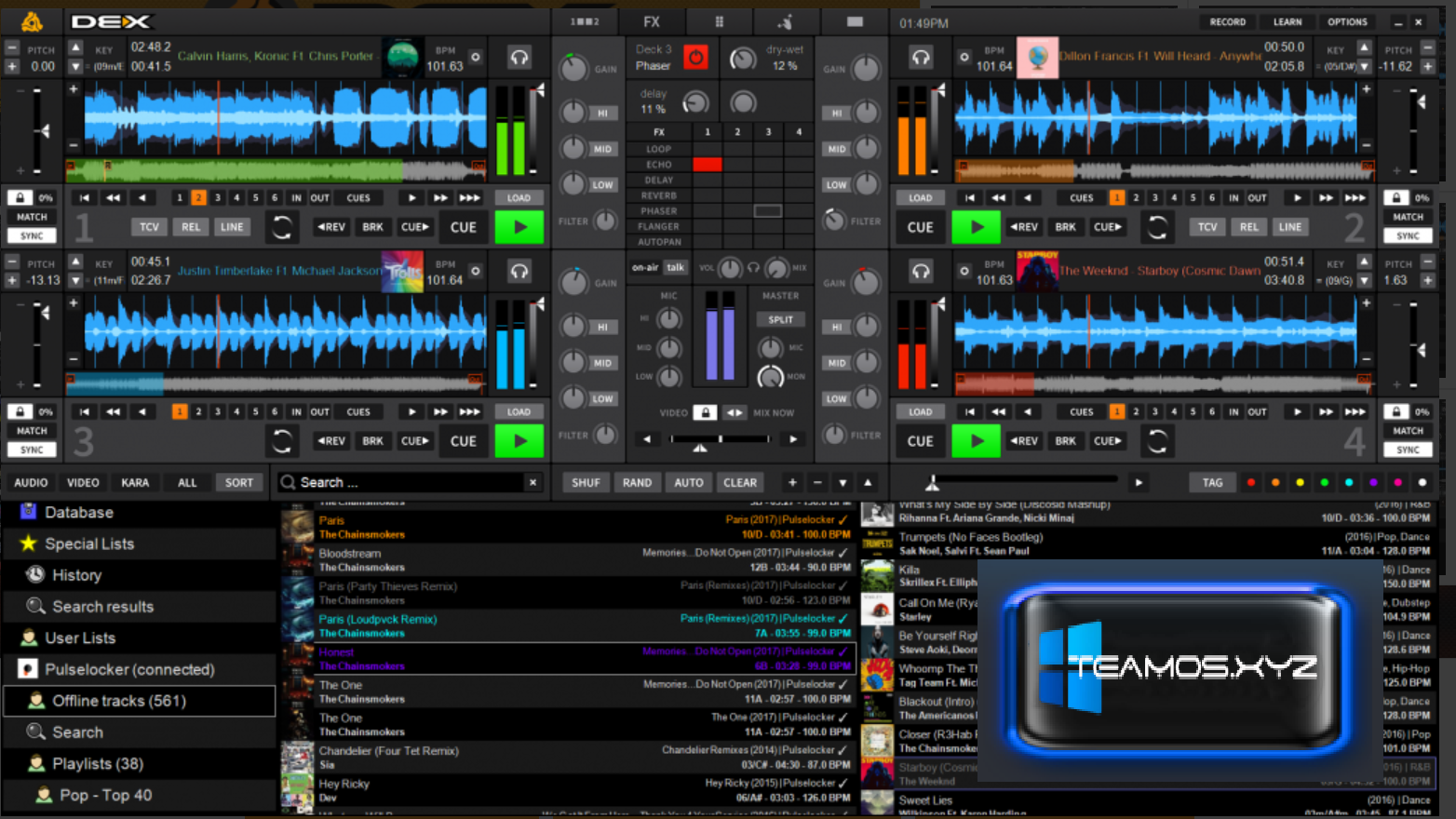Click the CLEAR playlist button
Image resolution: width=1456 pixels, height=819 pixels.
[x=740, y=483]
